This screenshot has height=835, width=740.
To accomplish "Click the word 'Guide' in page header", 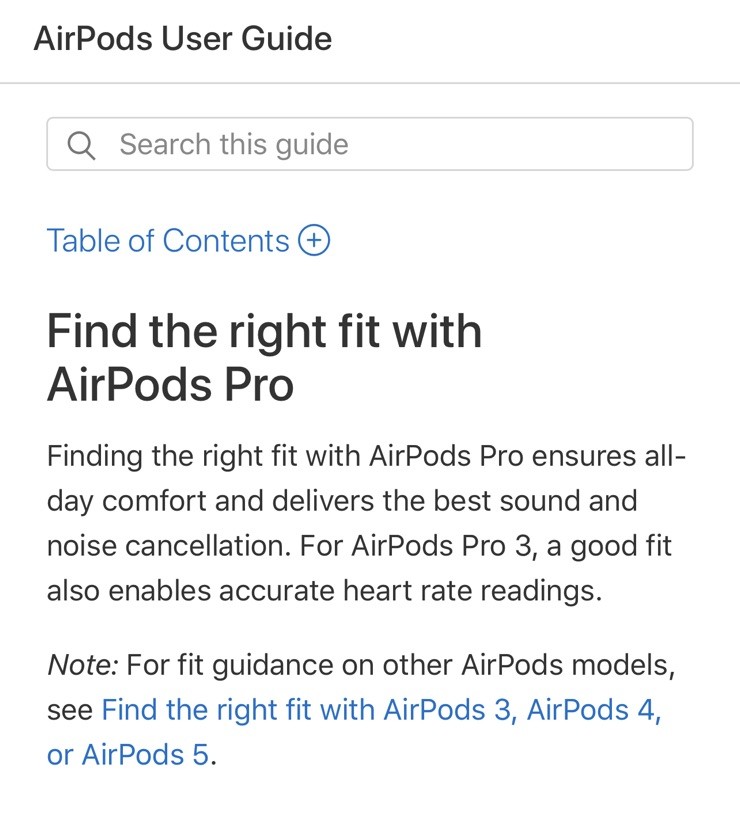I will point(286,39).
